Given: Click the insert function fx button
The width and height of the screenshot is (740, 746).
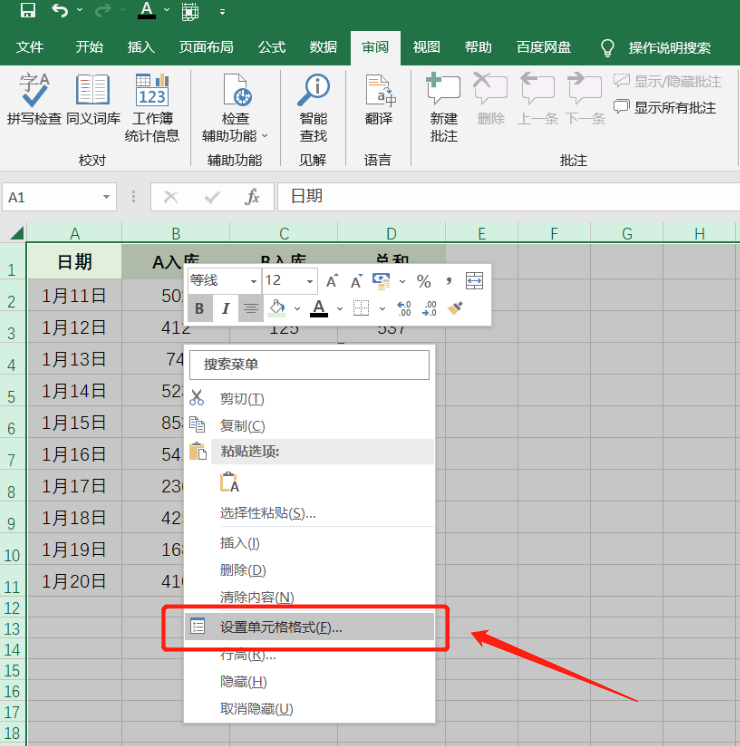Looking at the screenshot, I should pyautogui.click(x=252, y=197).
